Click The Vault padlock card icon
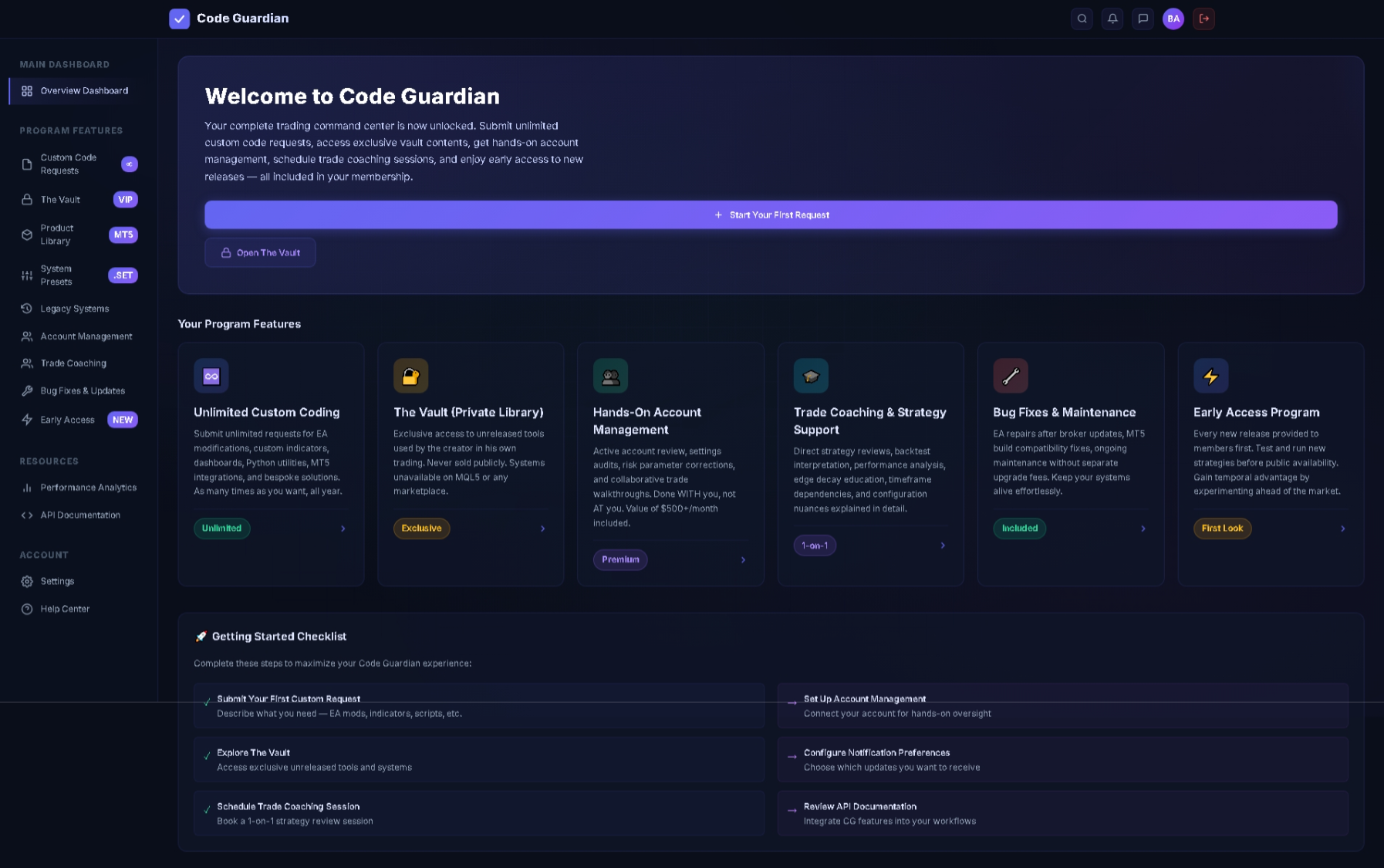Image resolution: width=1384 pixels, height=868 pixels. coord(410,376)
